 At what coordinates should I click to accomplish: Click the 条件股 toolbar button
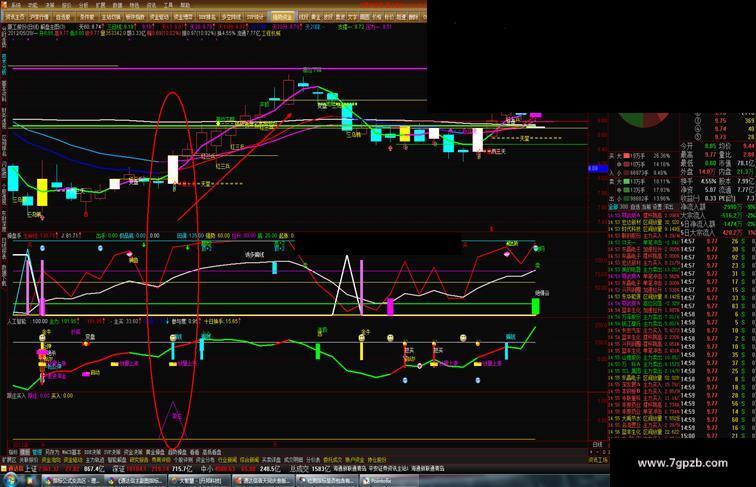click(x=87, y=17)
